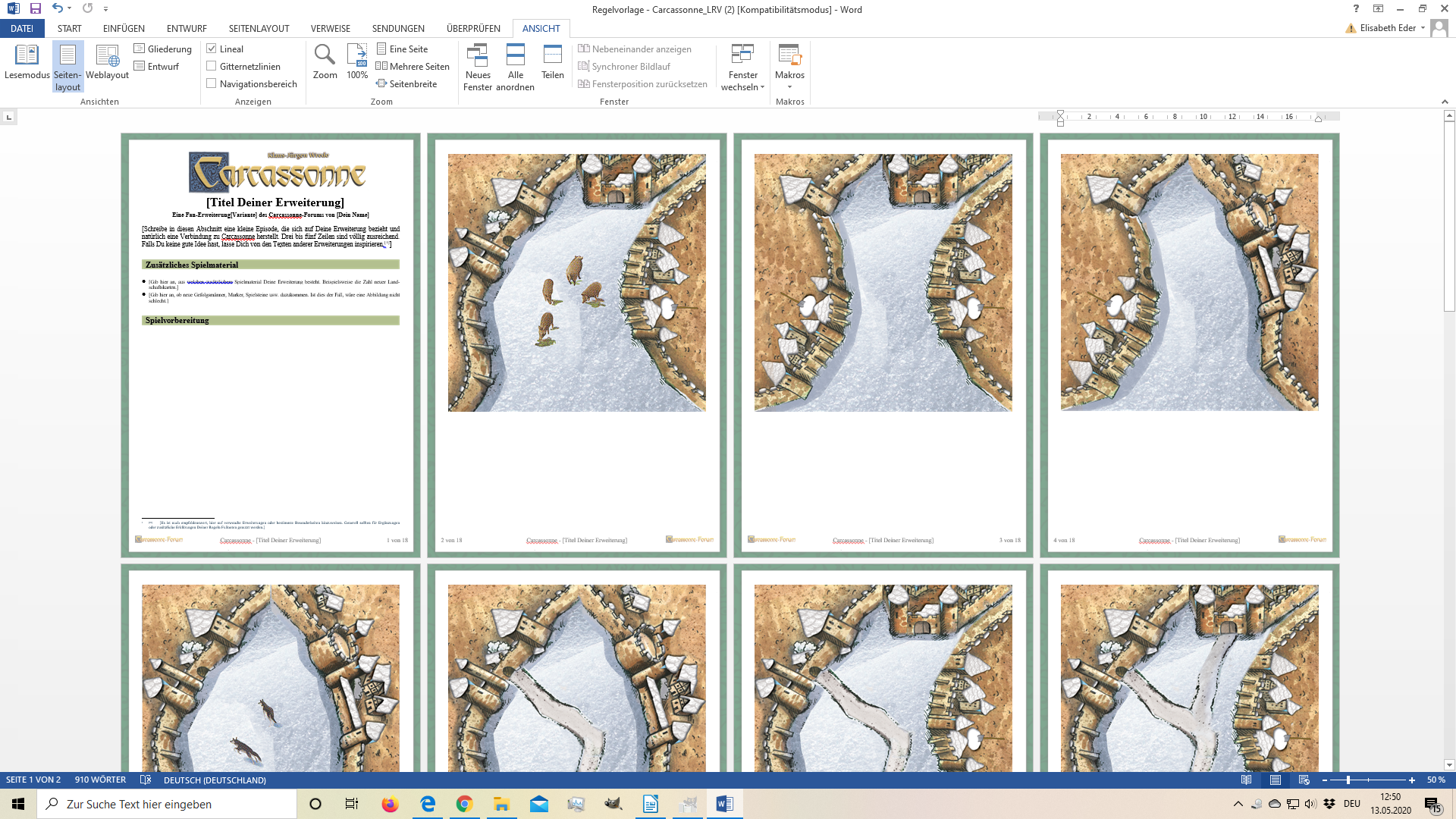
Task: Set zoom to 100% icon
Action: click(x=357, y=61)
